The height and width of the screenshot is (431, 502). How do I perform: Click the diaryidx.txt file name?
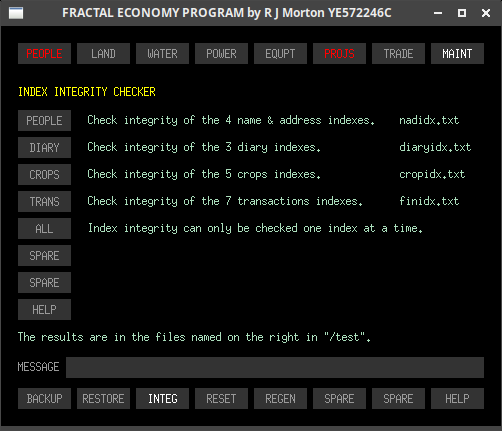pos(435,147)
